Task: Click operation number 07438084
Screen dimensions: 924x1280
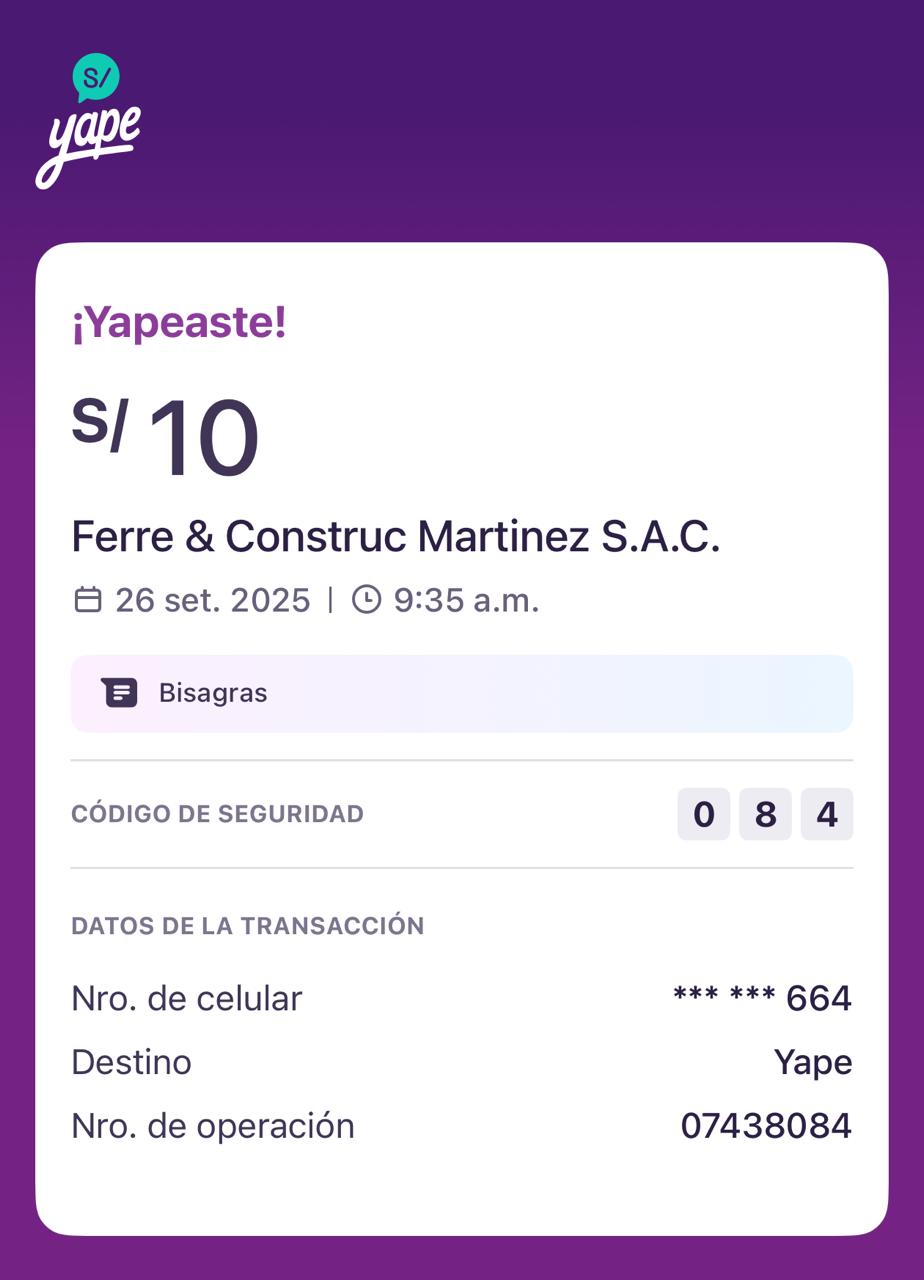Action: [x=766, y=1126]
